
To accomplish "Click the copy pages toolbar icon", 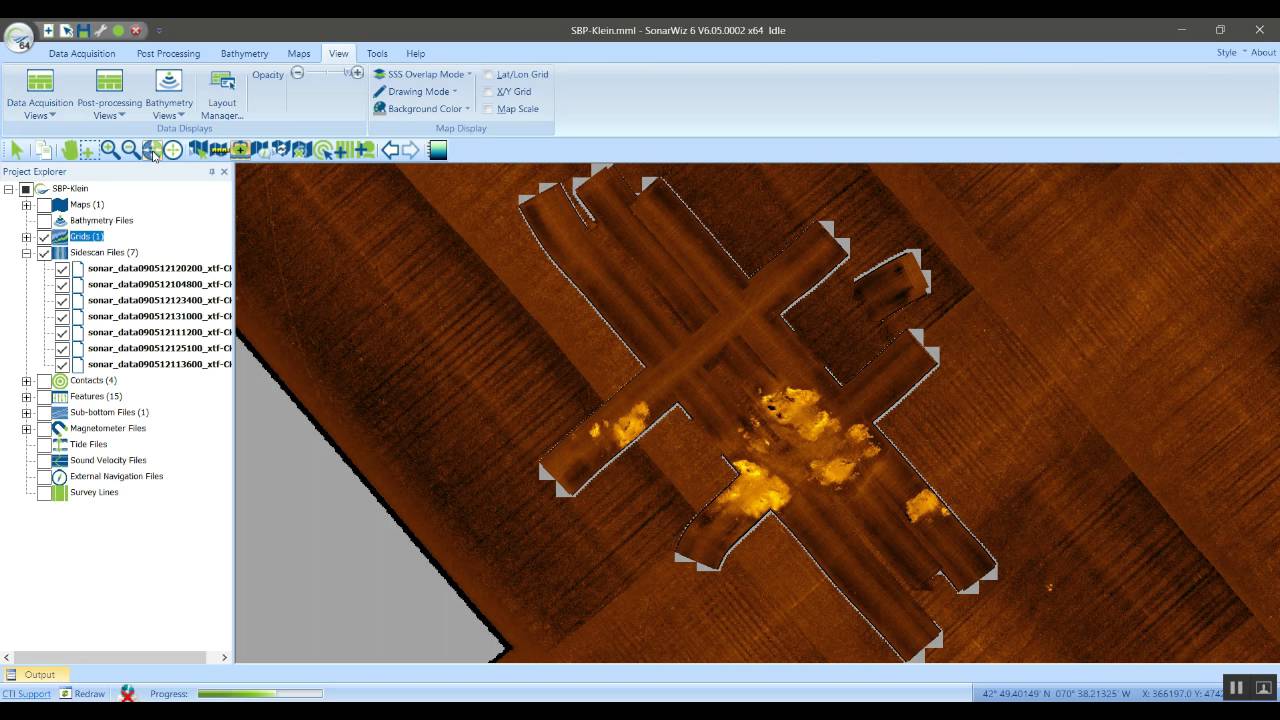I will click(x=43, y=150).
